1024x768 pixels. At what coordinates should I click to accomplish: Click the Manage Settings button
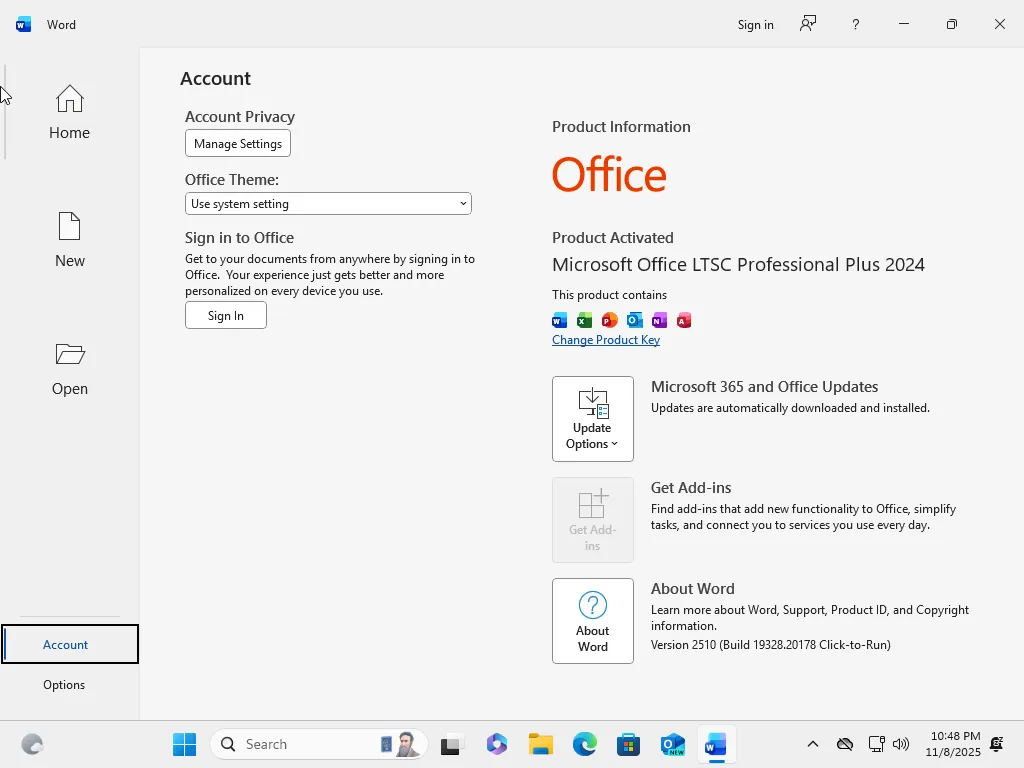coord(237,143)
